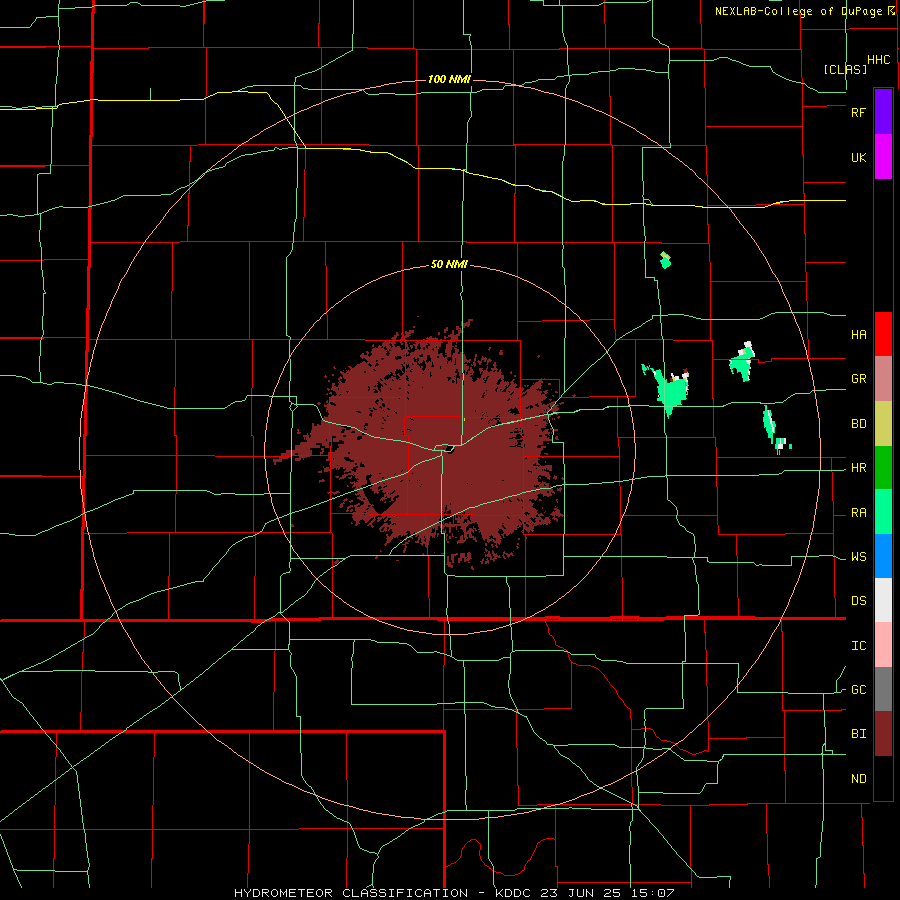Image resolution: width=900 pixels, height=900 pixels.
Task: Click the RF purple legend color swatch
Action: 883,111
